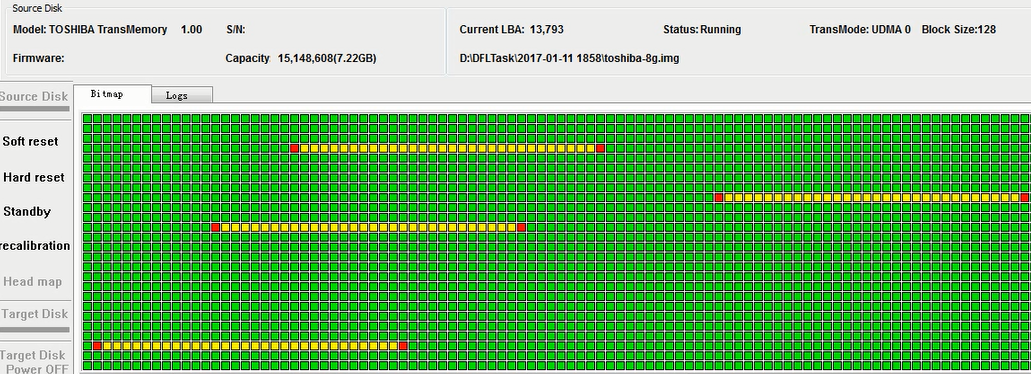
Task: Click the red block ending the third-row yellow run
Action: tap(600, 149)
